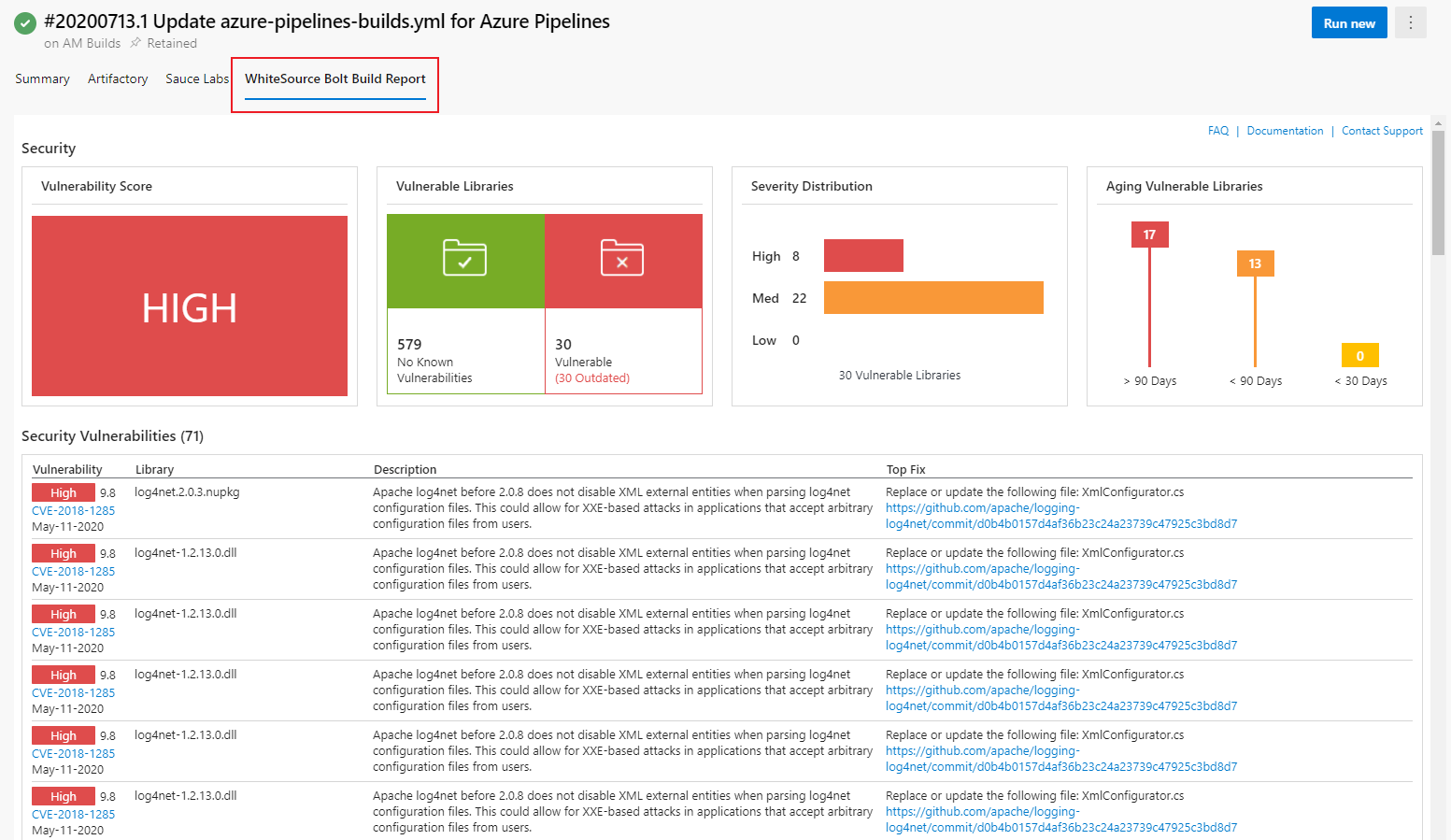This screenshot has width=1451, height=840.
Task: Open the GitHub commit fix link for log4net.2.0.3.nupkg
Action: 1061,516
